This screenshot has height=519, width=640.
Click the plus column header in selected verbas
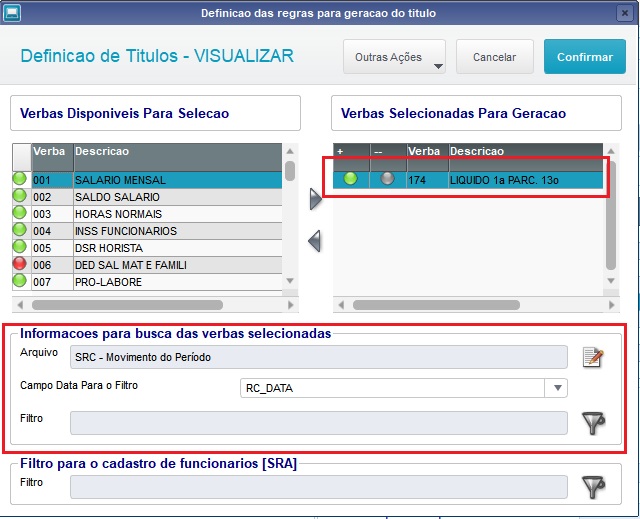click(351, 157)
